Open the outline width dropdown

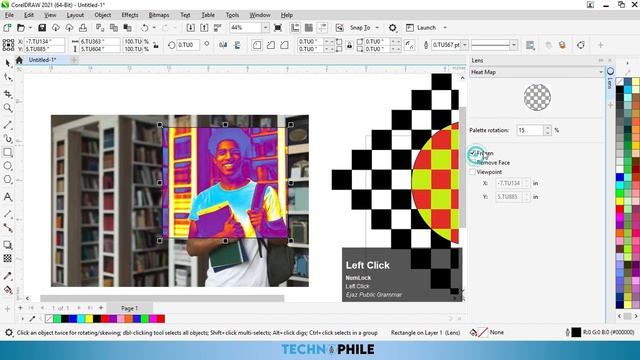[x=465, y=45]
